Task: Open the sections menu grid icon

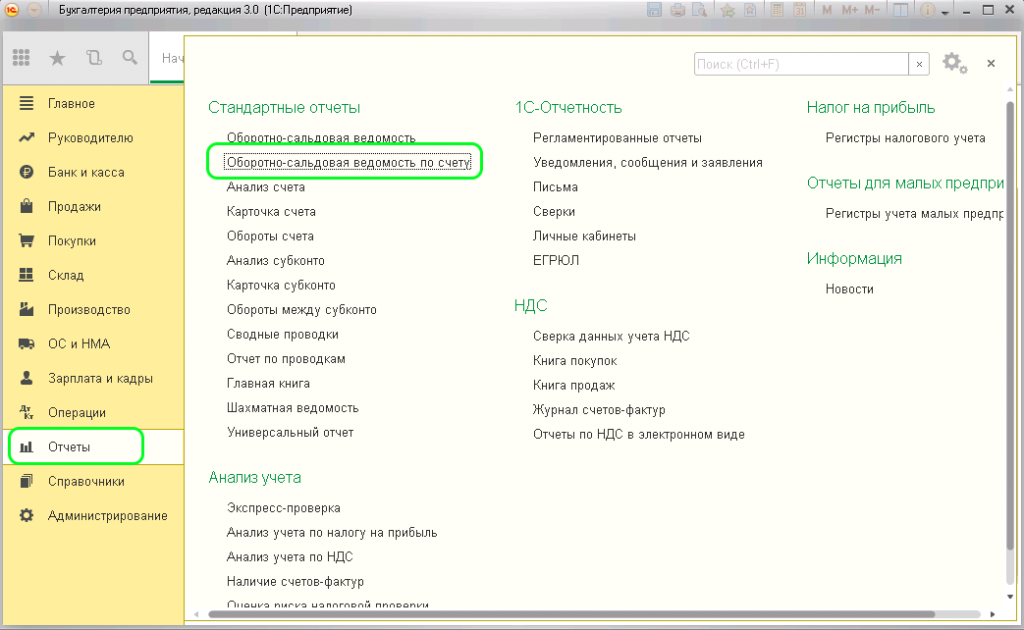Action: 21,58
